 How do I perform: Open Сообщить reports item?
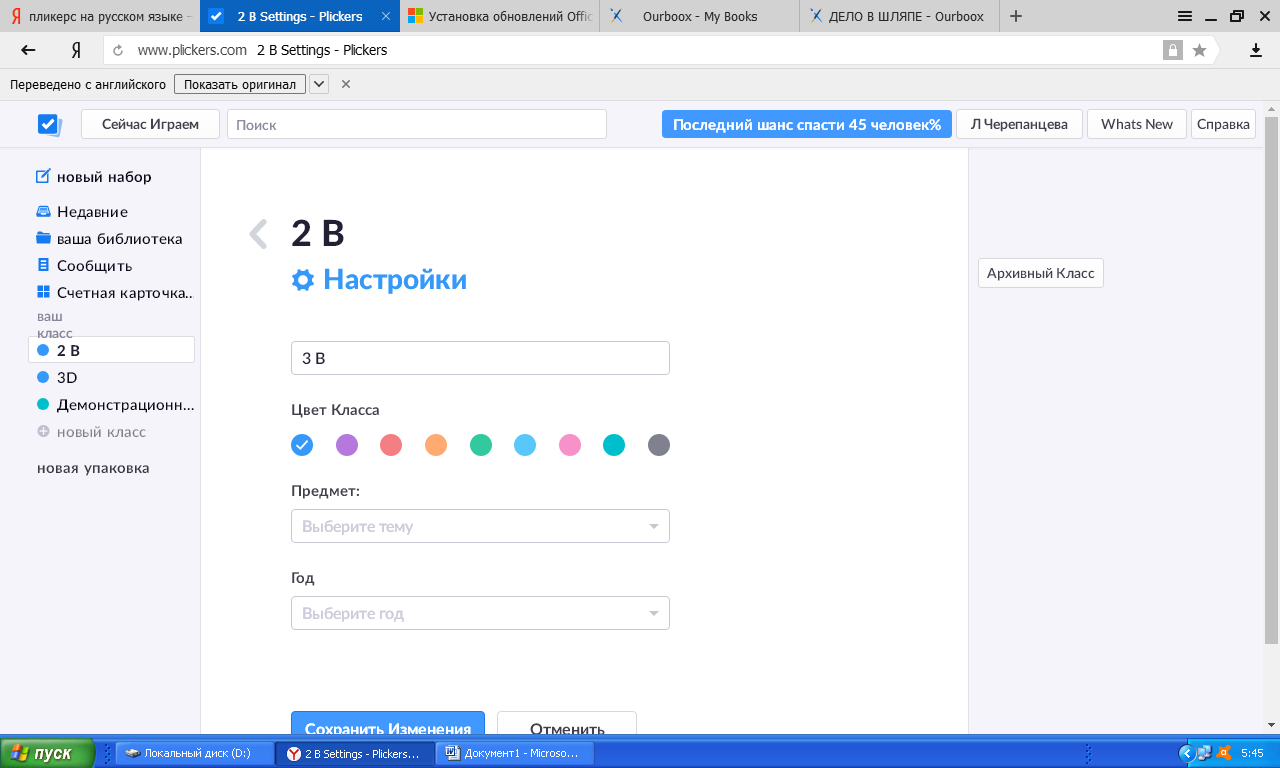[84, 266]
